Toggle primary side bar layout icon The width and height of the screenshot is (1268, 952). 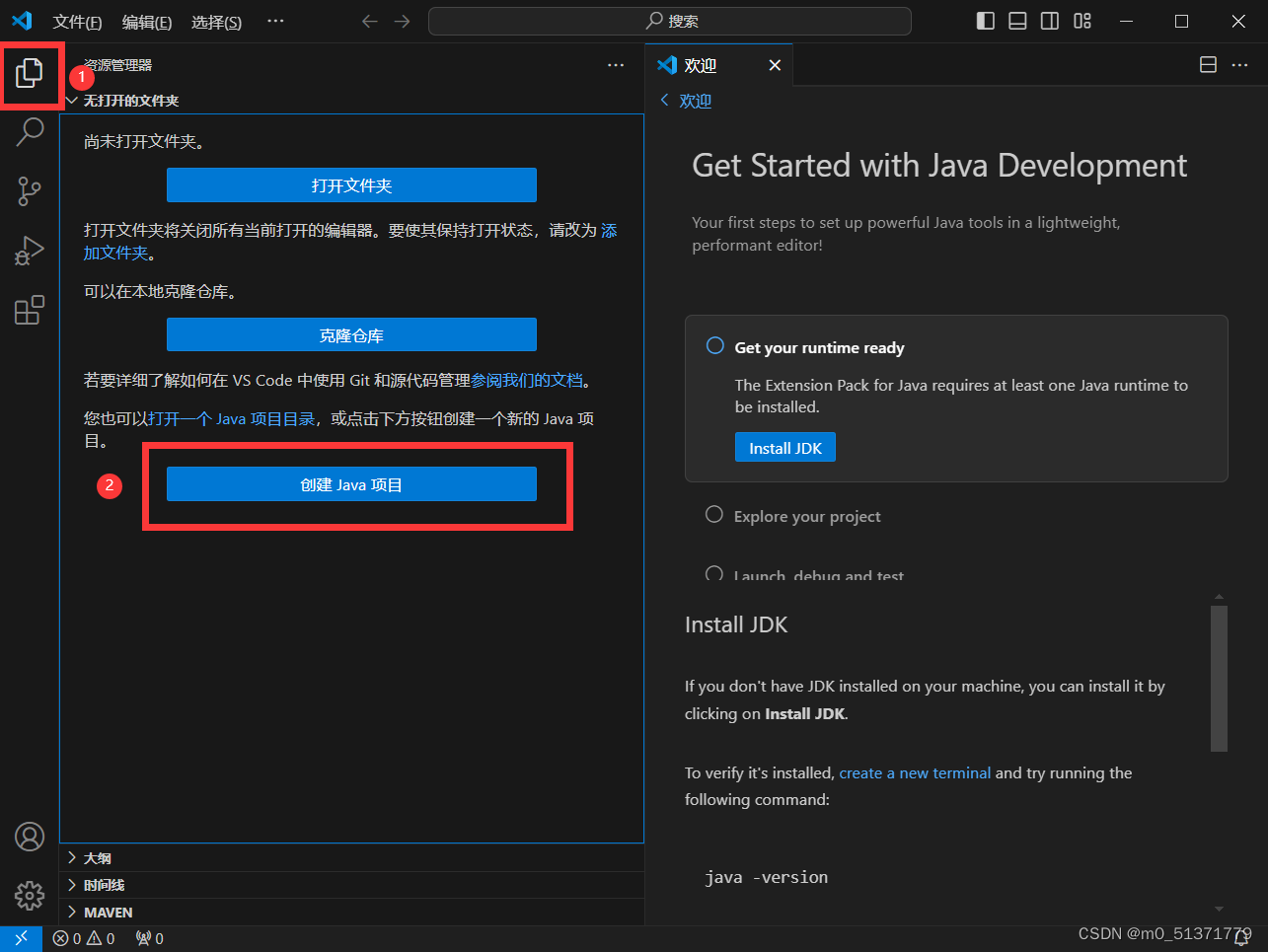[x=986, y=21]
